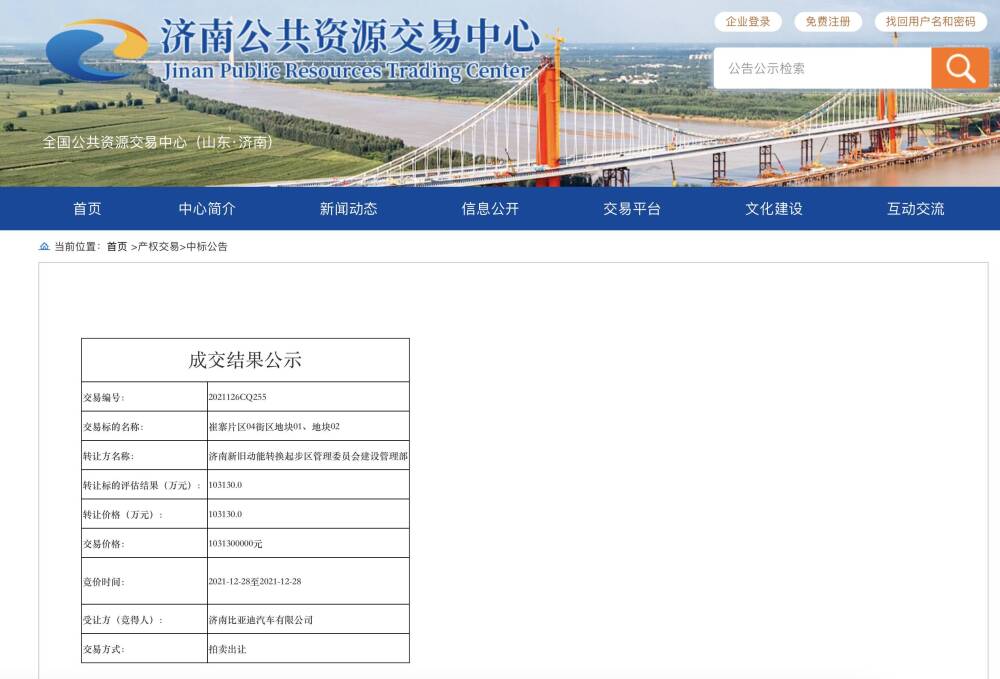This screenshot has width=1000, height=679.
Task: Click the orange search magnifier button
Action: pyautogui.click(x=959, y=68)
